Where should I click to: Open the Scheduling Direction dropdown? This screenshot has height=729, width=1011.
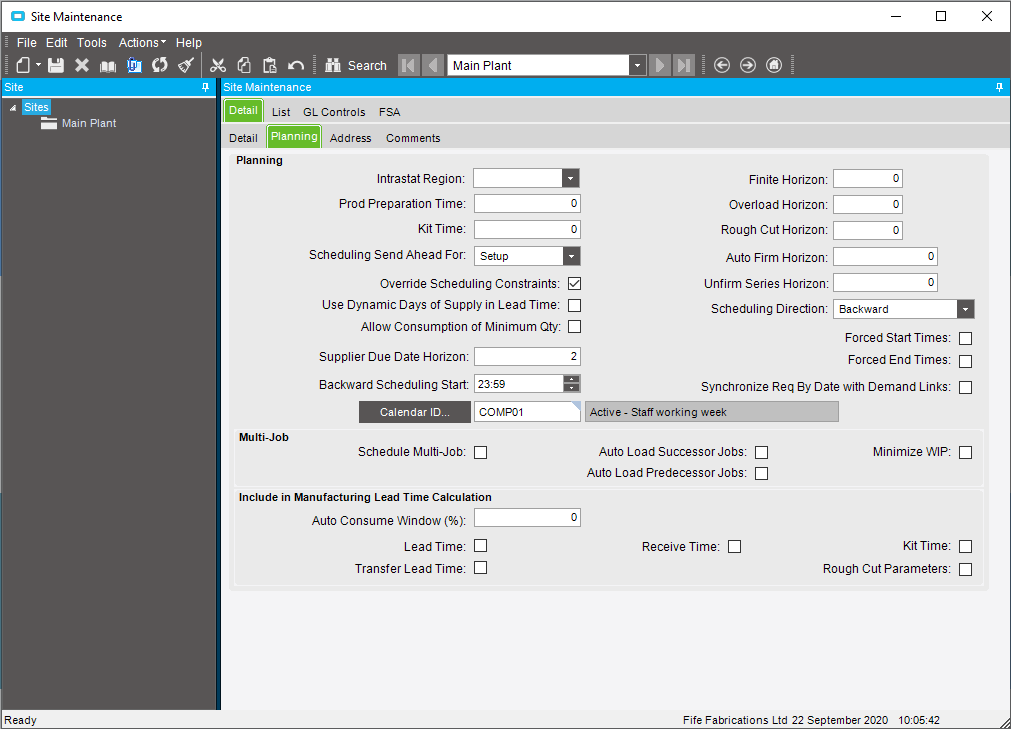coord(965,309)
